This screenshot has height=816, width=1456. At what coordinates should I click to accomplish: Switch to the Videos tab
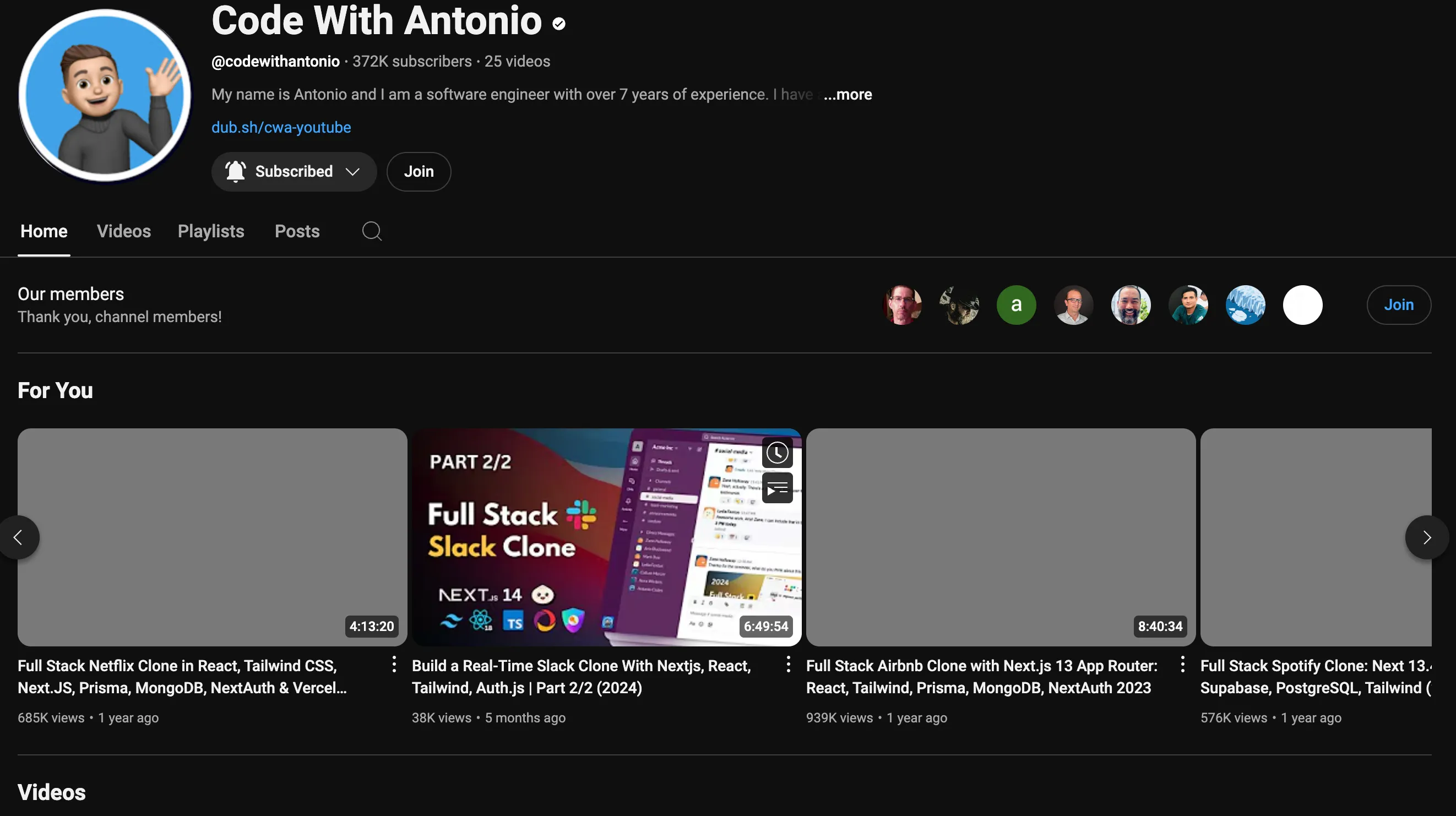[124, 231]
